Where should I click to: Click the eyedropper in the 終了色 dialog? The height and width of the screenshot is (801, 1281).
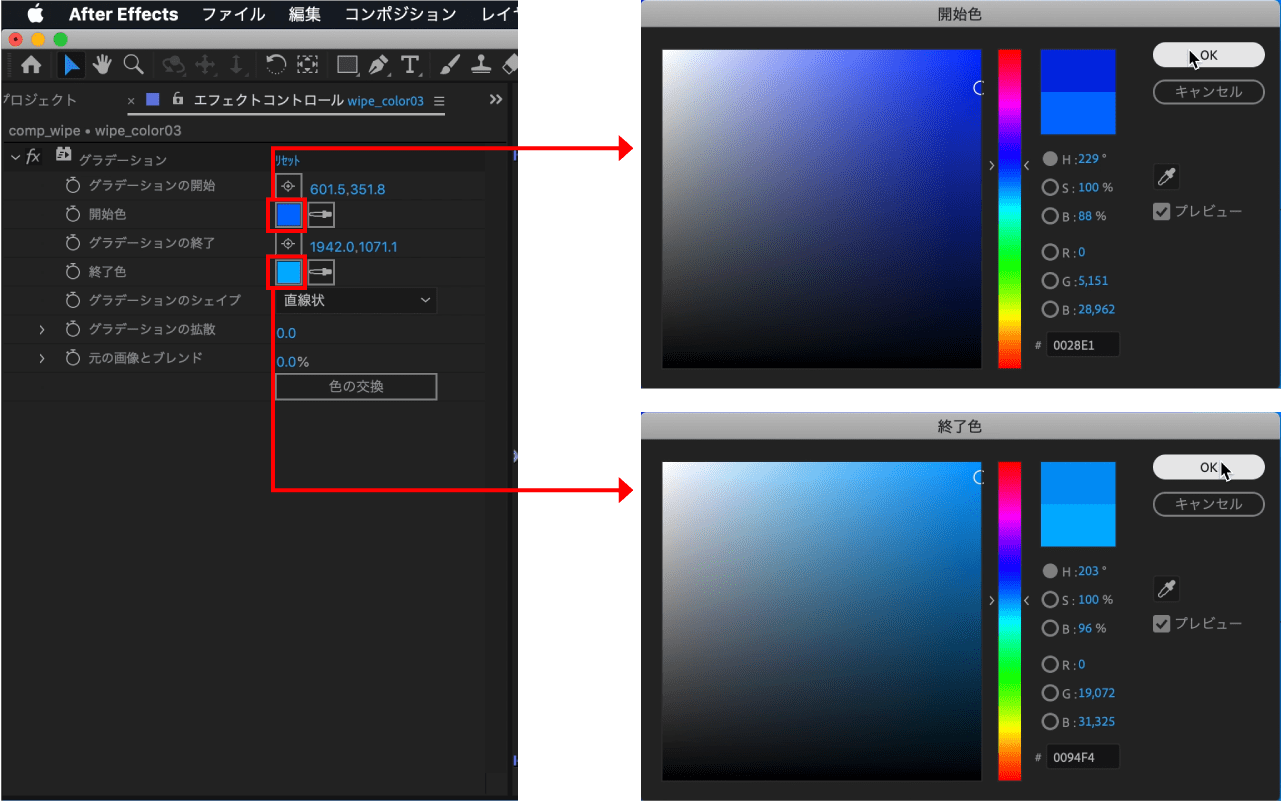(x=1166, y=590)
